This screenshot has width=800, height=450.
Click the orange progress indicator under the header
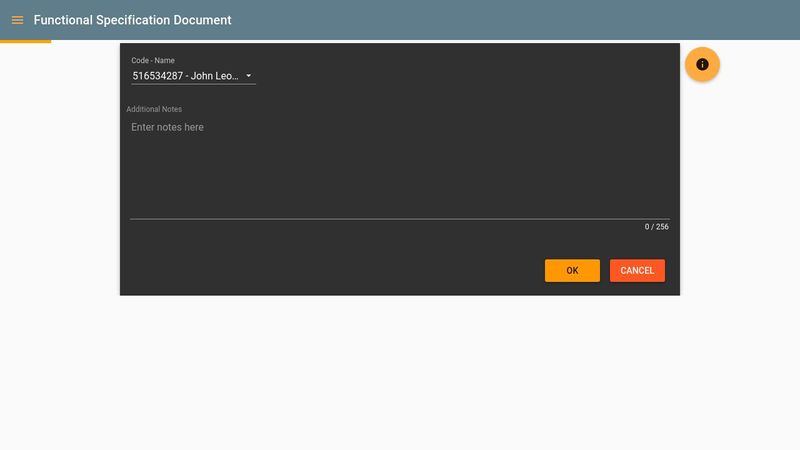pyautogui.click(x=25, y=41)
